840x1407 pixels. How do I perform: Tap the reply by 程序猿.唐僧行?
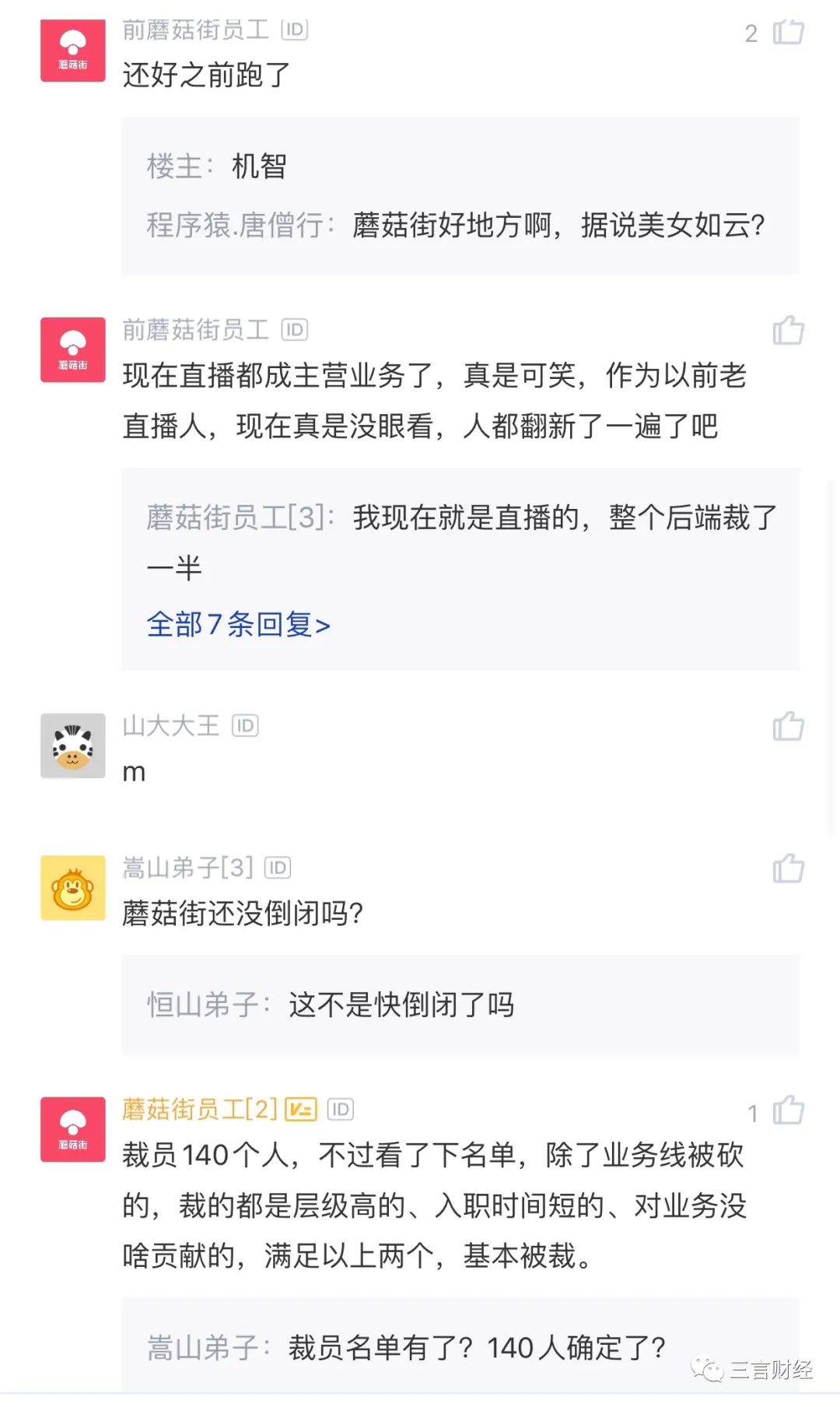[456, 226]
